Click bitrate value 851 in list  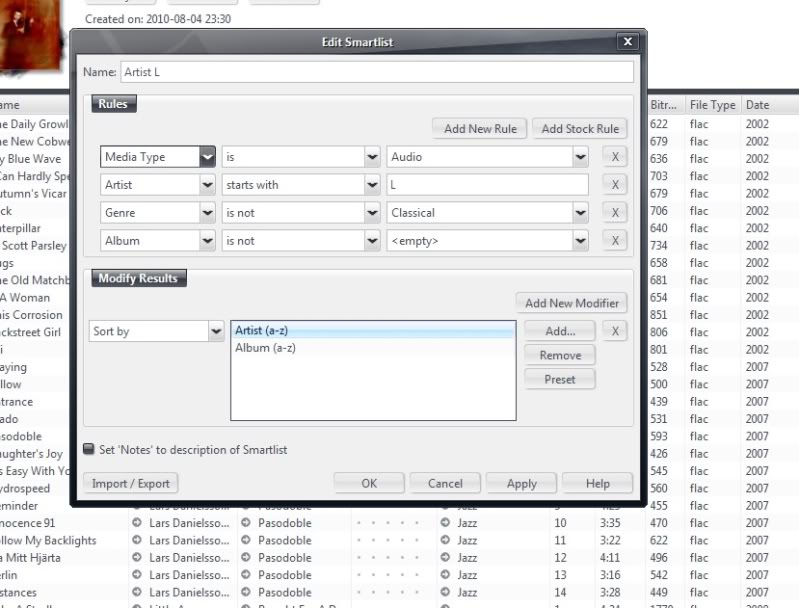point(658,314)
